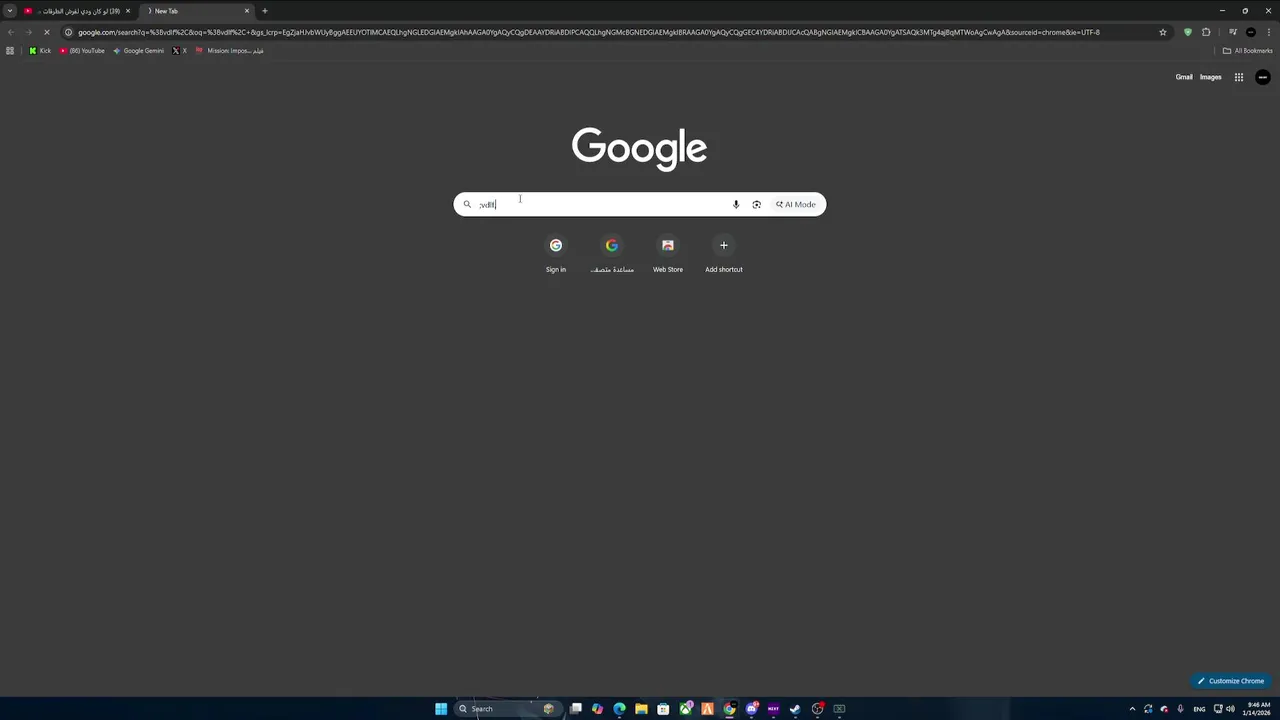This screenshot has width=1280, height=720.
Task: Go forward with the browser forward arrow
Action: [x=29, y=32]
